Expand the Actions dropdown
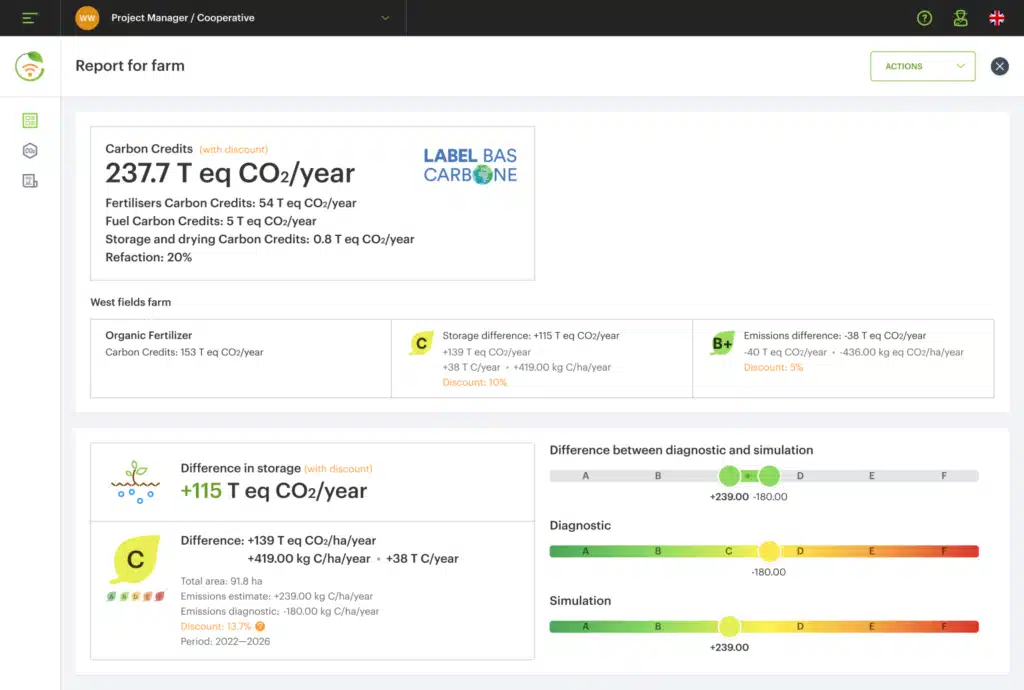 tap(922, 66)
